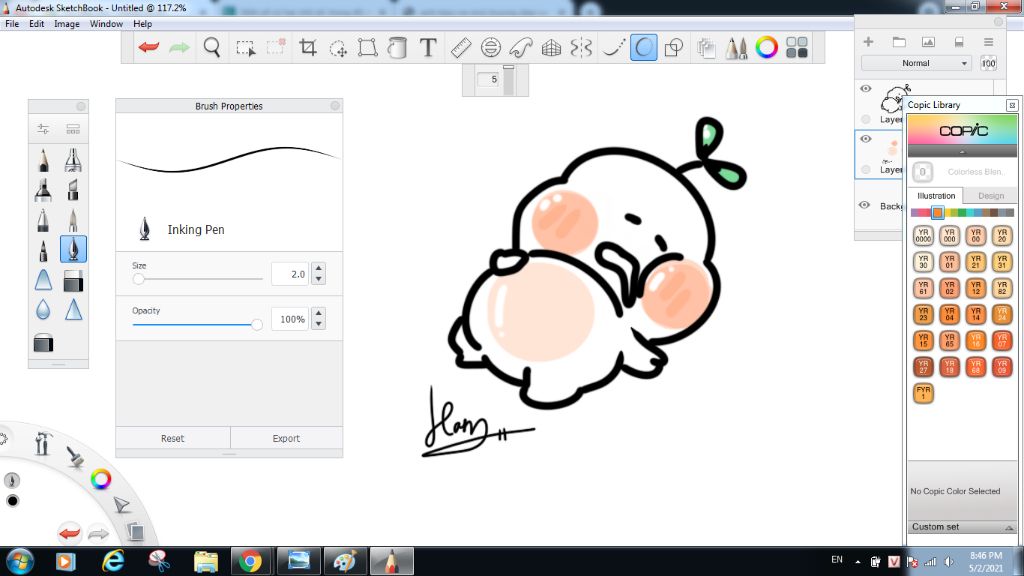
Task: Open the Draw Styles shapes tool
Action: click(673, 48)
